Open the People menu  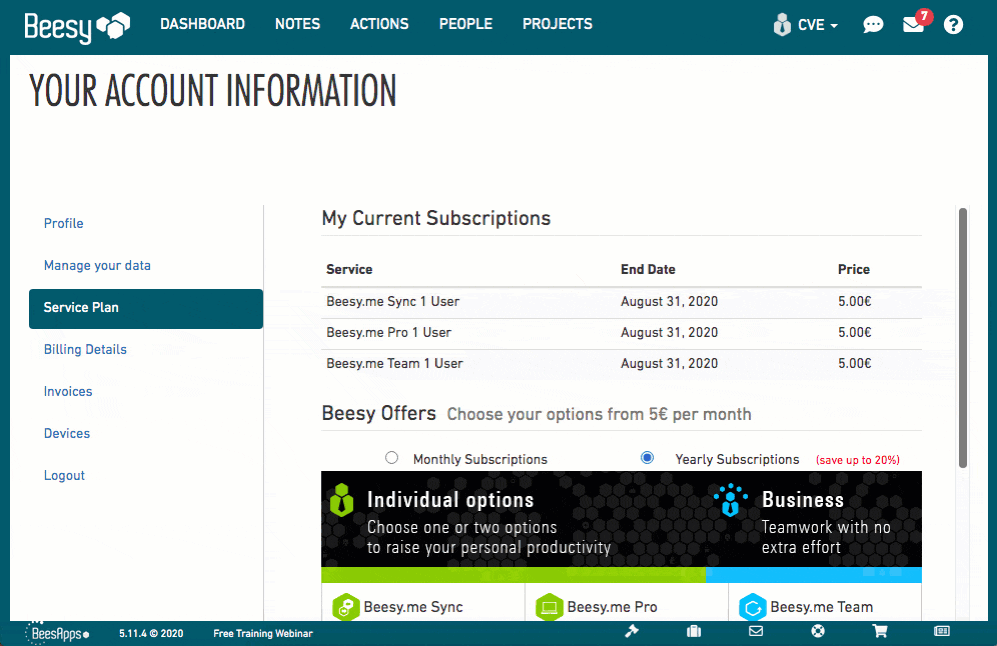point(466,24)
